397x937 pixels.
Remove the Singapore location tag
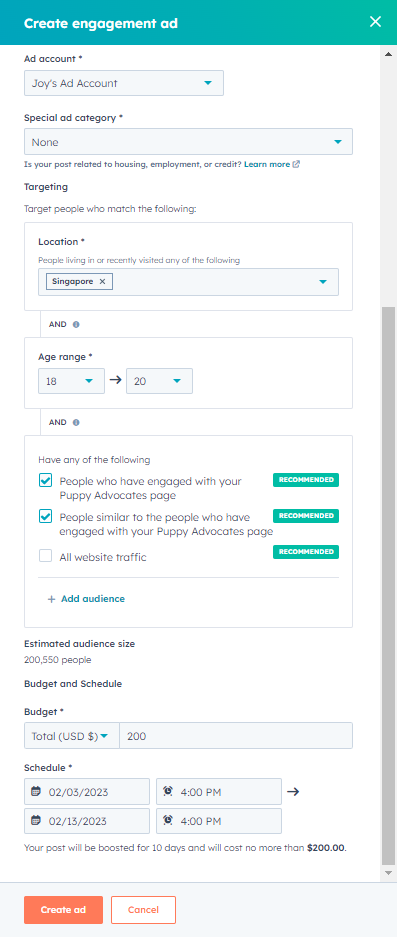pyautogui.click(x=102, y=281)
